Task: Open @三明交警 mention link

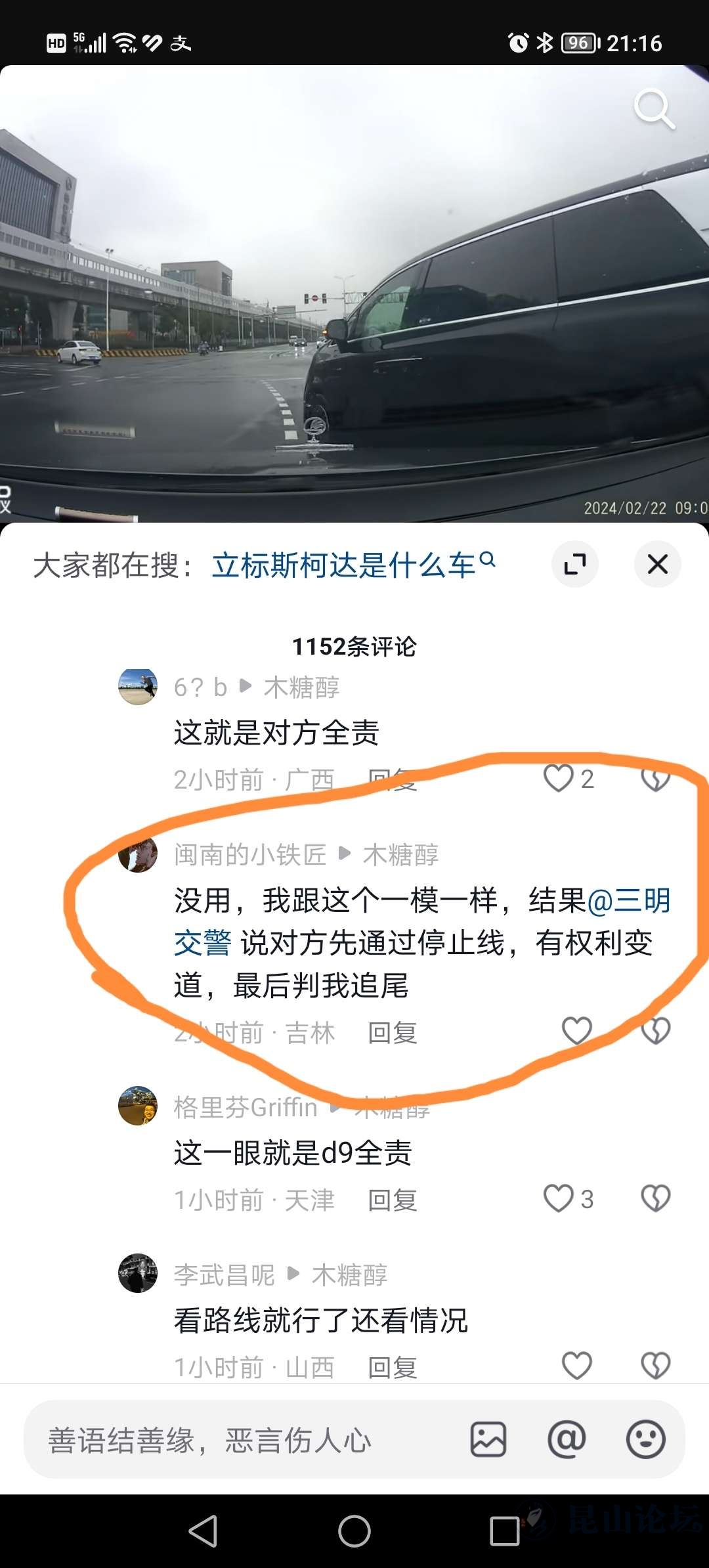Action: [421, 922]
